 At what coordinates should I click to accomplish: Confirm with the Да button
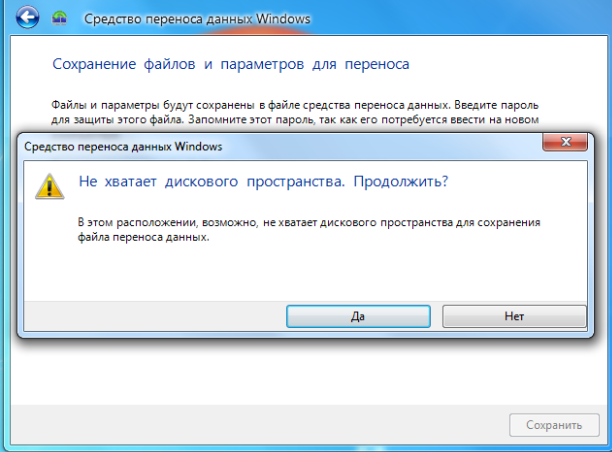(358, 316)
